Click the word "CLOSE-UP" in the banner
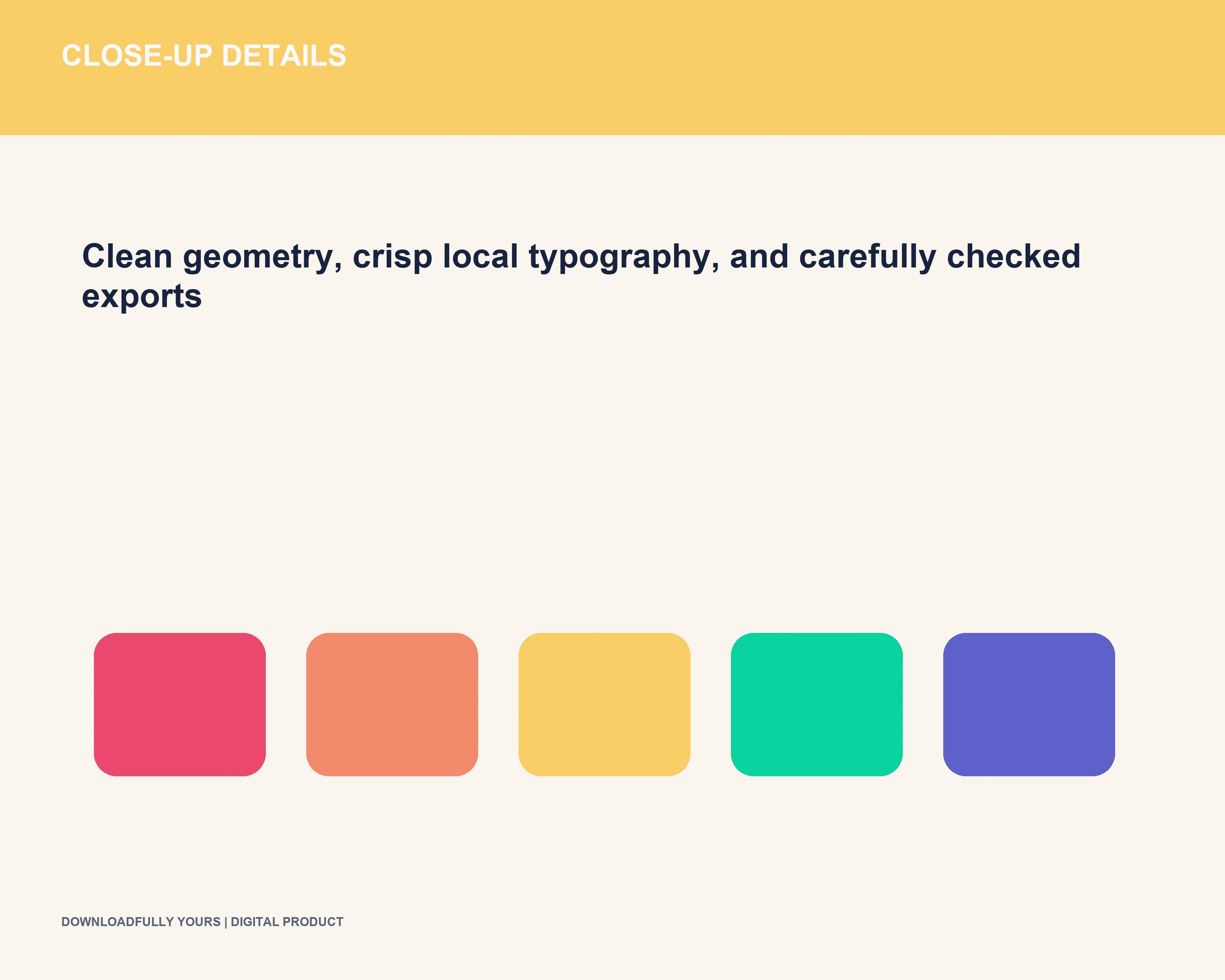Image resolution: width=1225 pixels, height=980 pixels. [x=137, y=56]
